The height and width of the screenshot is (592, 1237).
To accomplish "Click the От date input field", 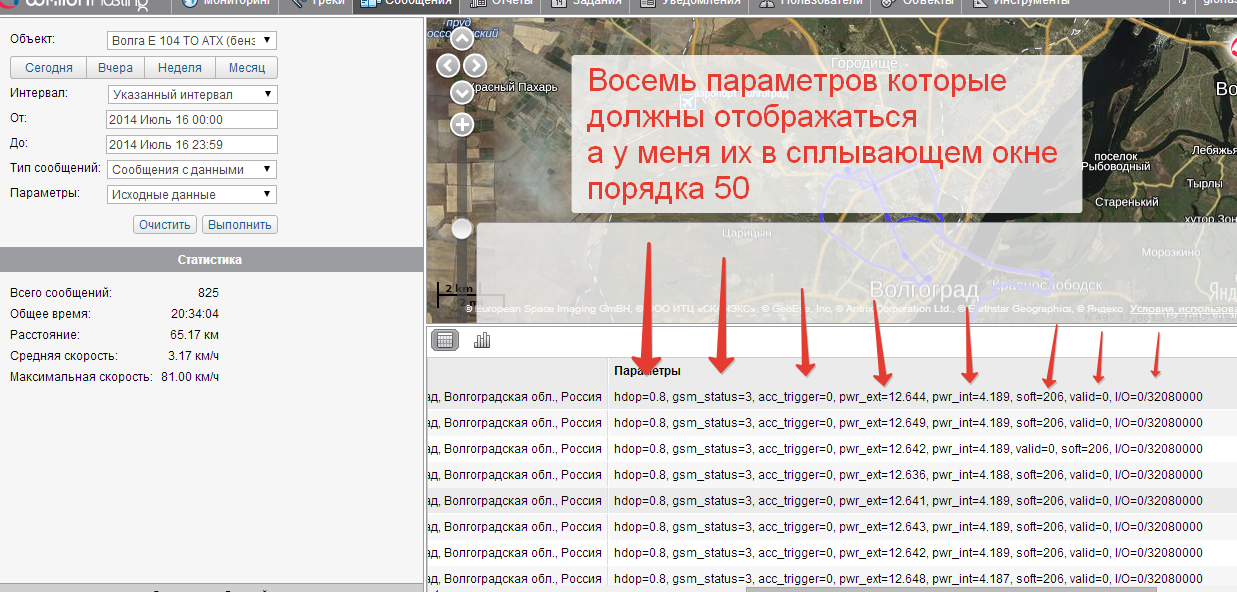I will 192,120.
